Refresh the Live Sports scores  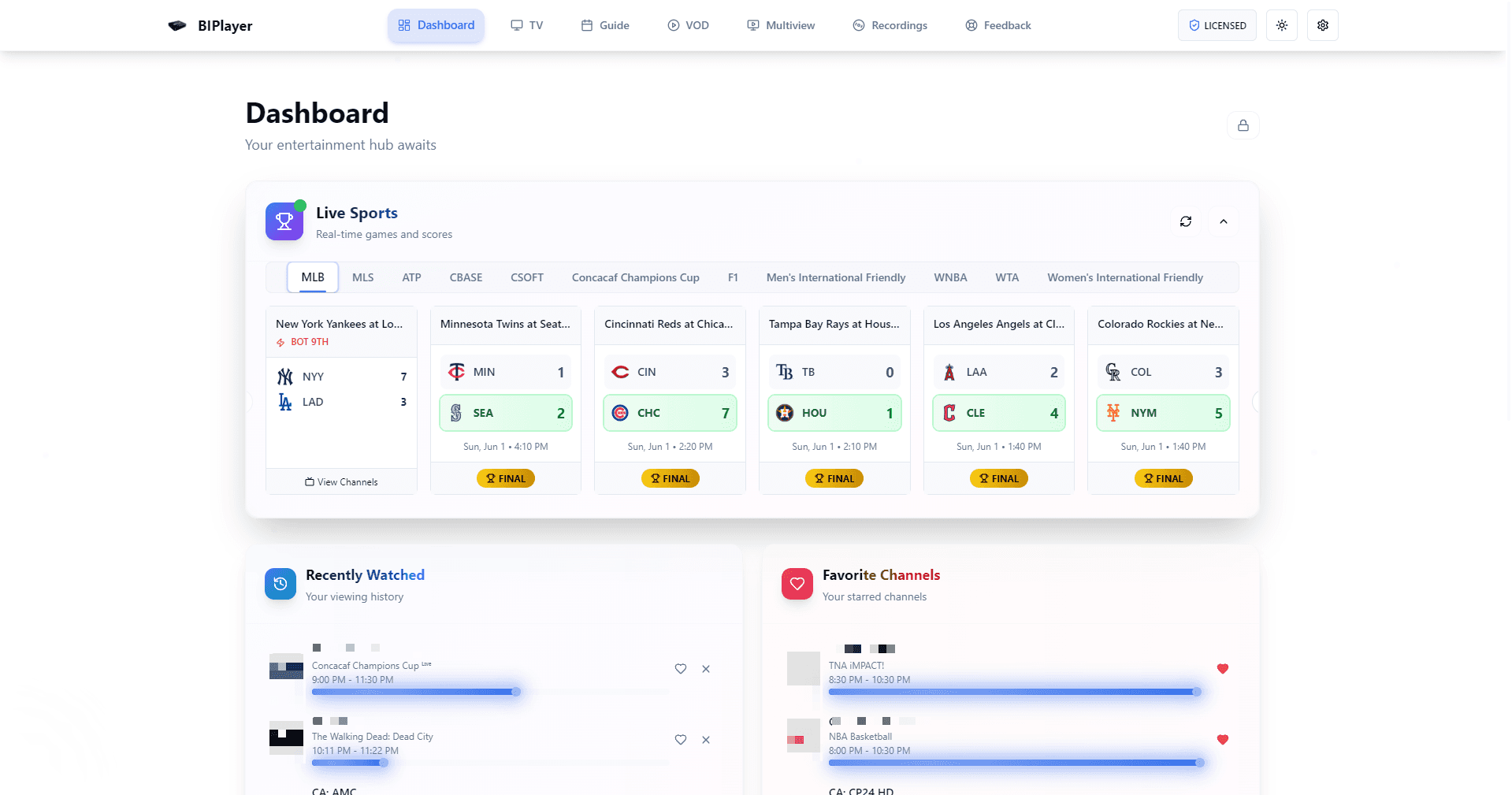click(x=1185, y=221)
